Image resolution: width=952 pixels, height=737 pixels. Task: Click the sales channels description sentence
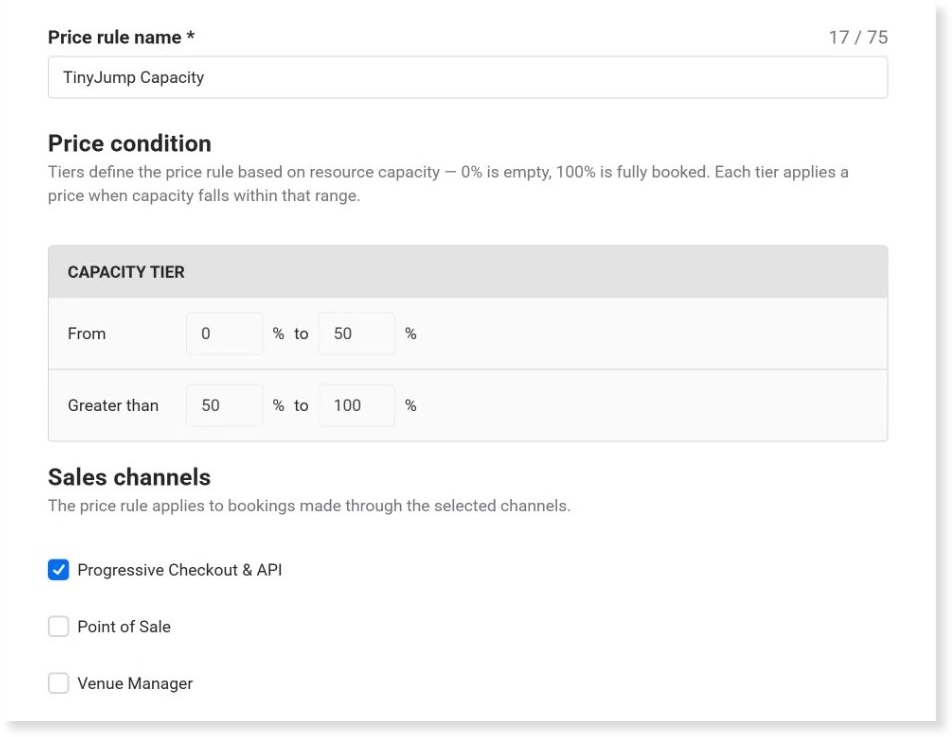309,506
